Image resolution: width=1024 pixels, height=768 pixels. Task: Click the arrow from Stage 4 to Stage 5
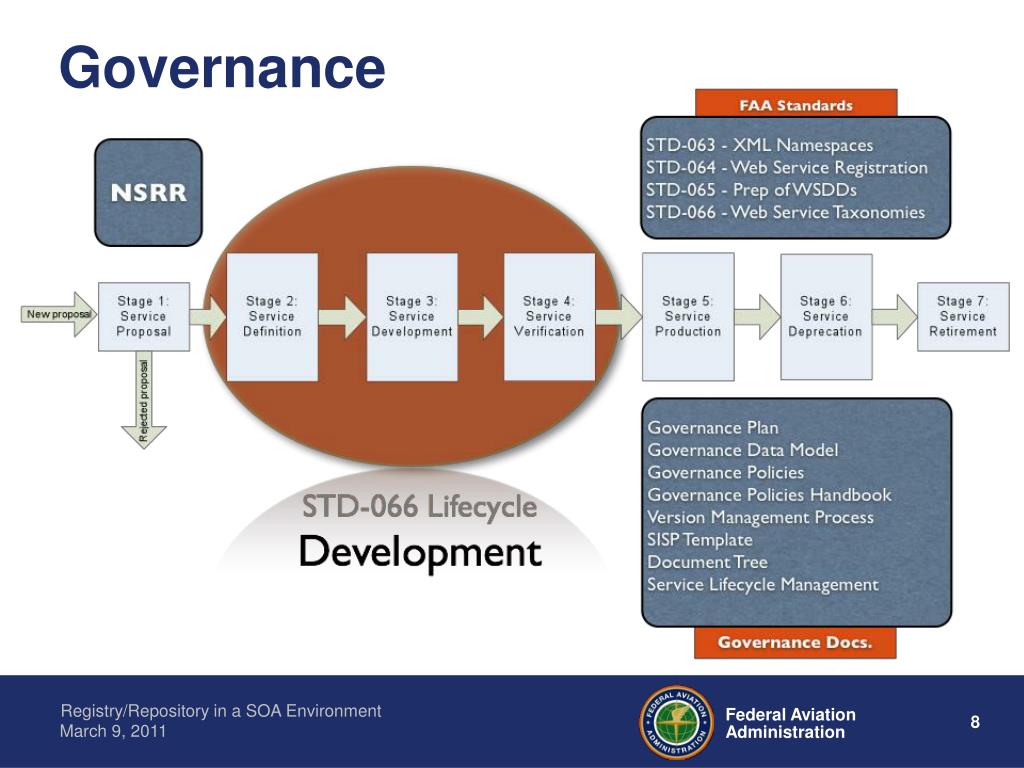(619, 317)
